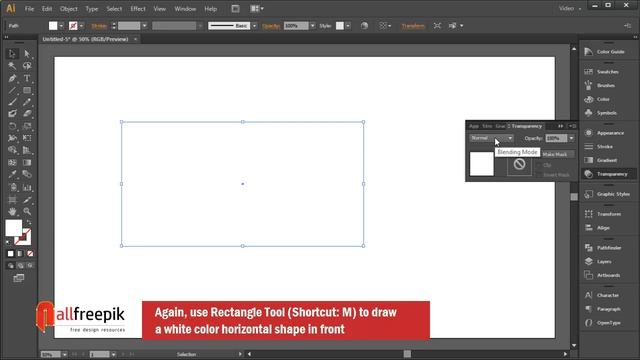Screen dimensions: 640x360
Task: Open the Effect menu
Action: pos(138,9)
